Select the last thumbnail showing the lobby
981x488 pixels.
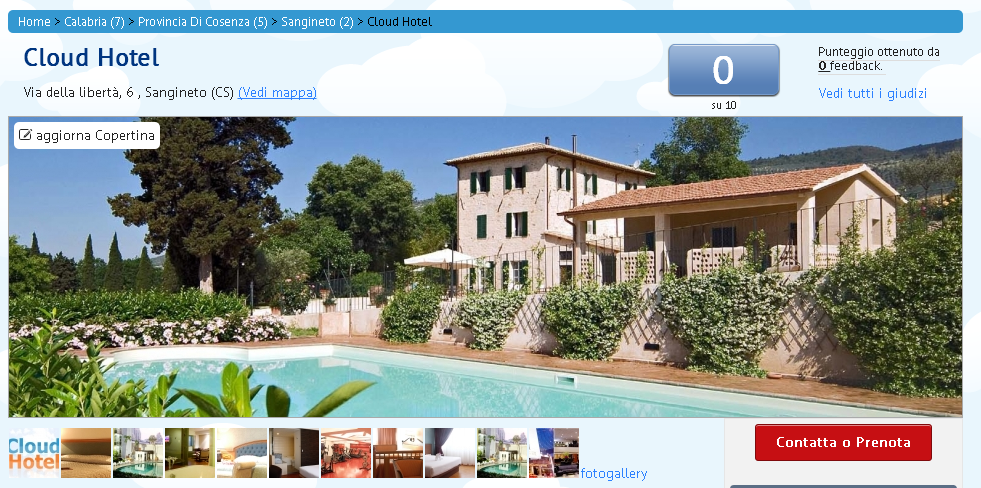tap(554, 453)
